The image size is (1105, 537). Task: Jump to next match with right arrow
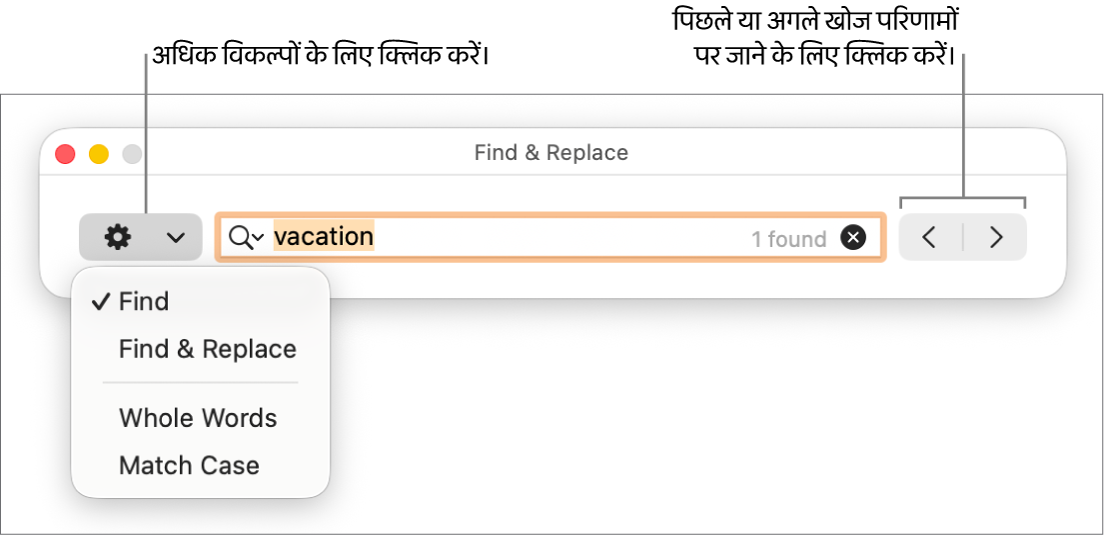[x=996, y=237]
